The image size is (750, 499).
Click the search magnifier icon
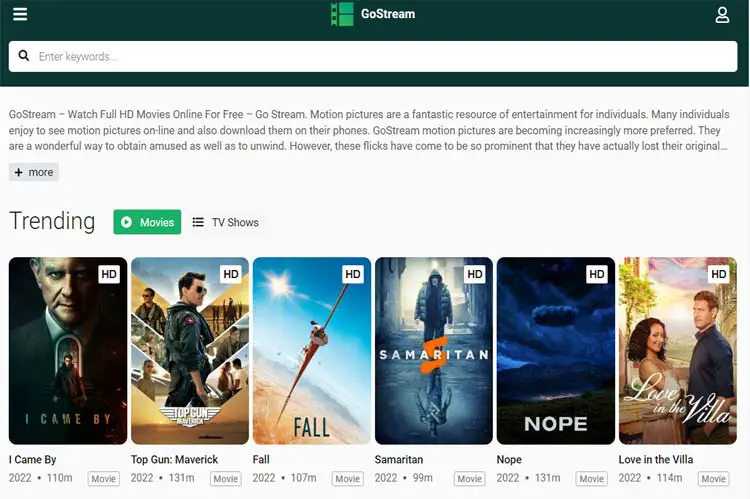click(23, 56)
